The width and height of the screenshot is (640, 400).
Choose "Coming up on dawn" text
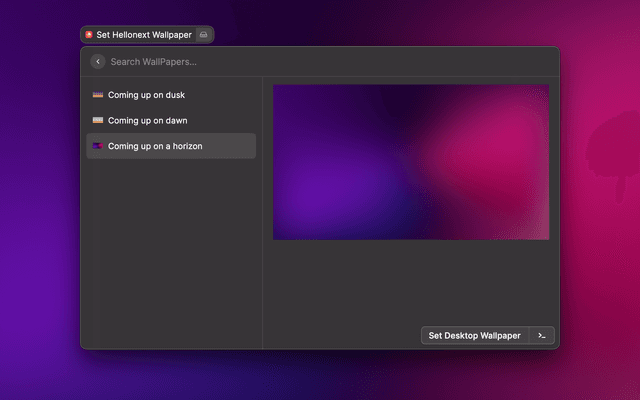(x=147, y=120)
